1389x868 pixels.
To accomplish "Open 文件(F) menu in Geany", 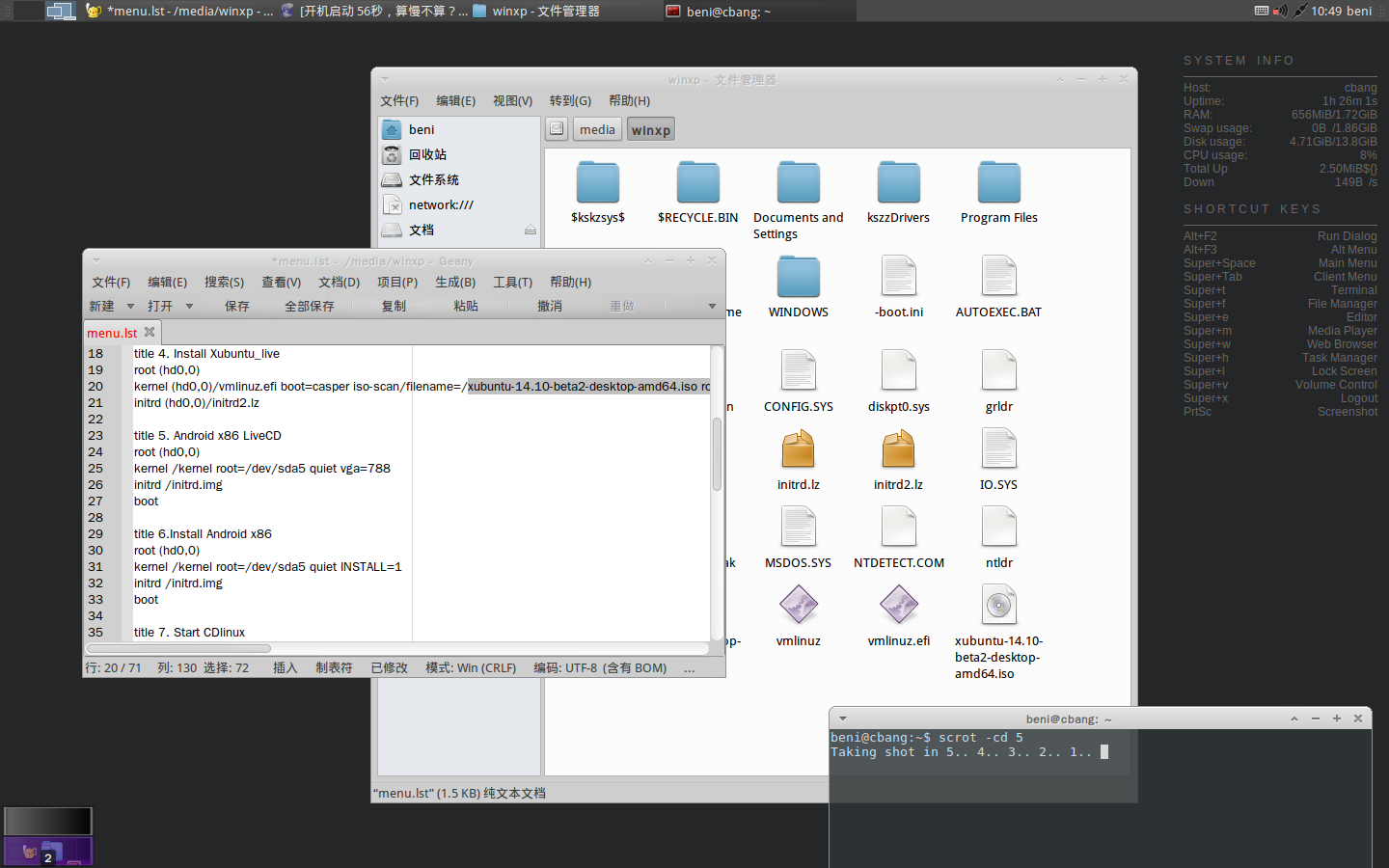I will point(111,282).
